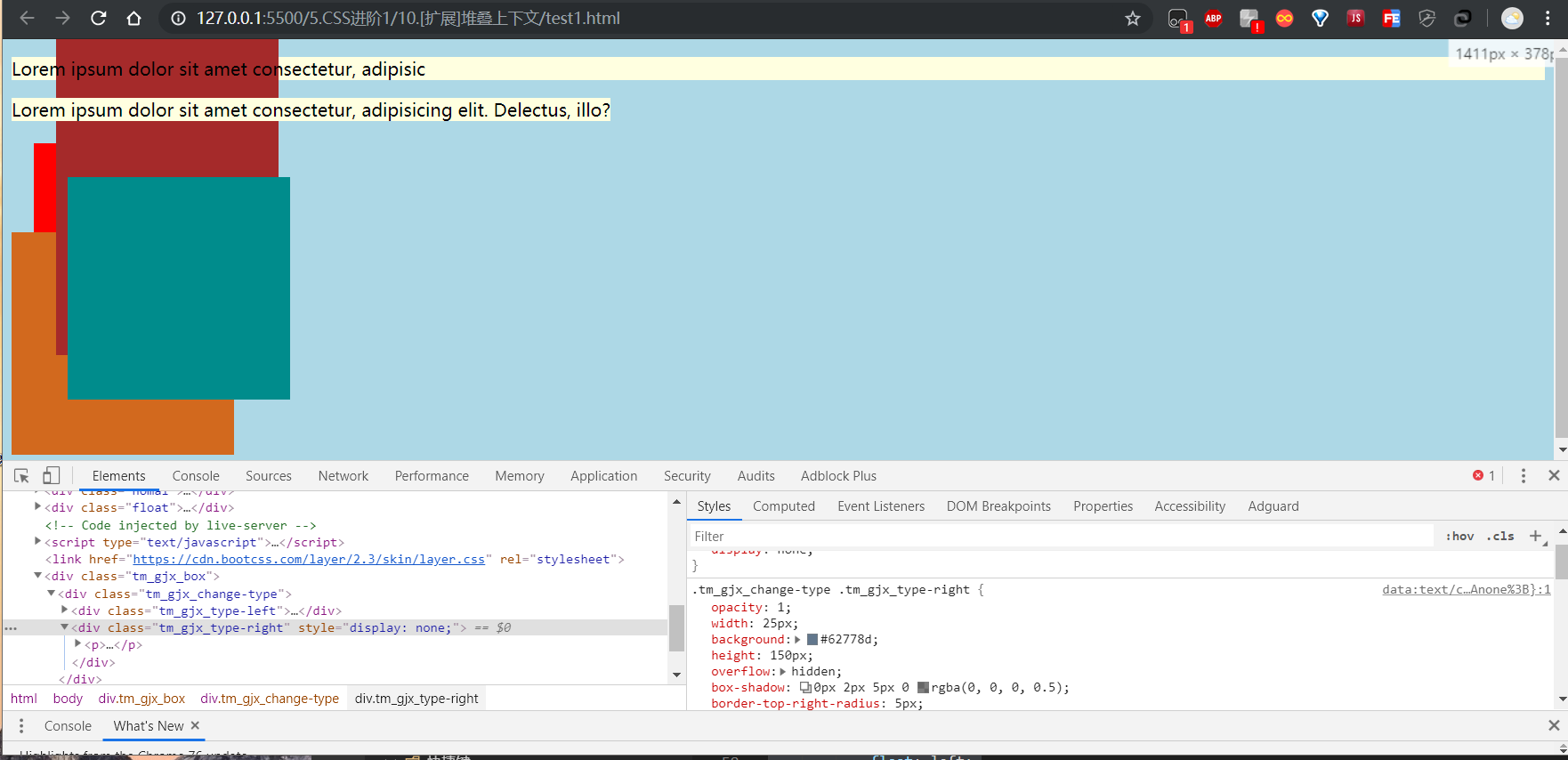Open the Application tab
This screenshot has width=1568, height=760.
(x=604, y=476)
